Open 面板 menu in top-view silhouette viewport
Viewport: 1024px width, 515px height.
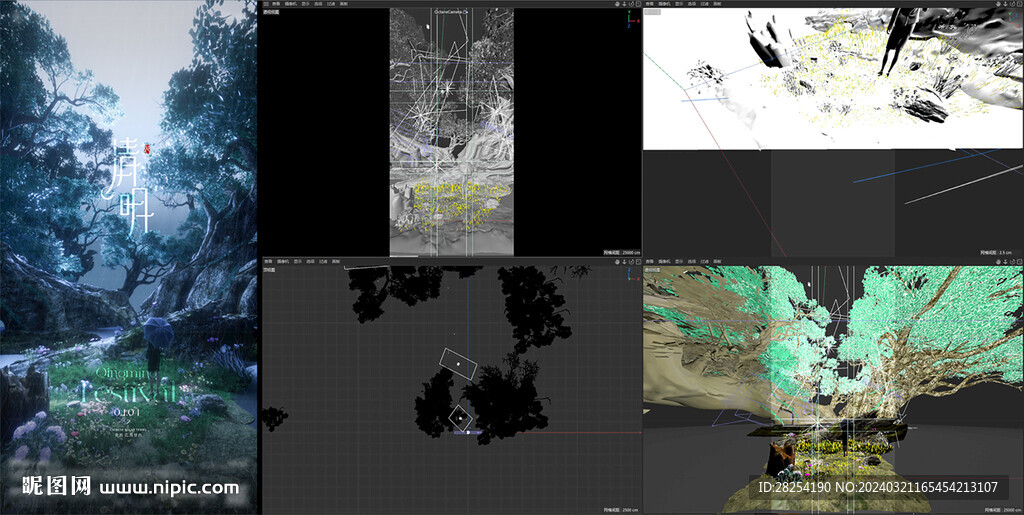pos(336,261)
